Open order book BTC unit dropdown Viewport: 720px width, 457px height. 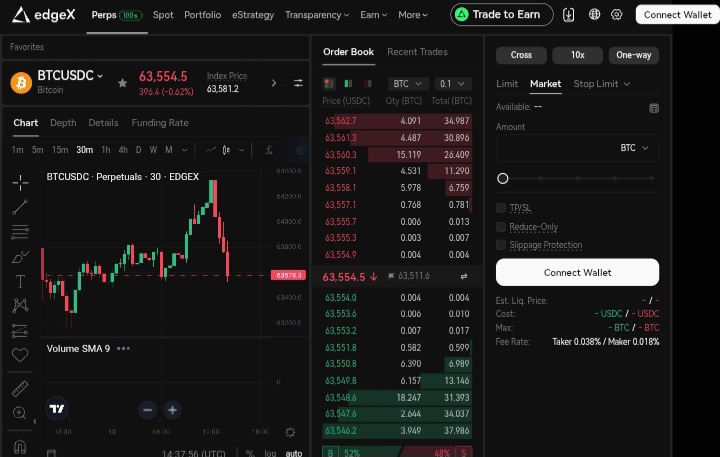pyautogui.click(x=408, y=84)
